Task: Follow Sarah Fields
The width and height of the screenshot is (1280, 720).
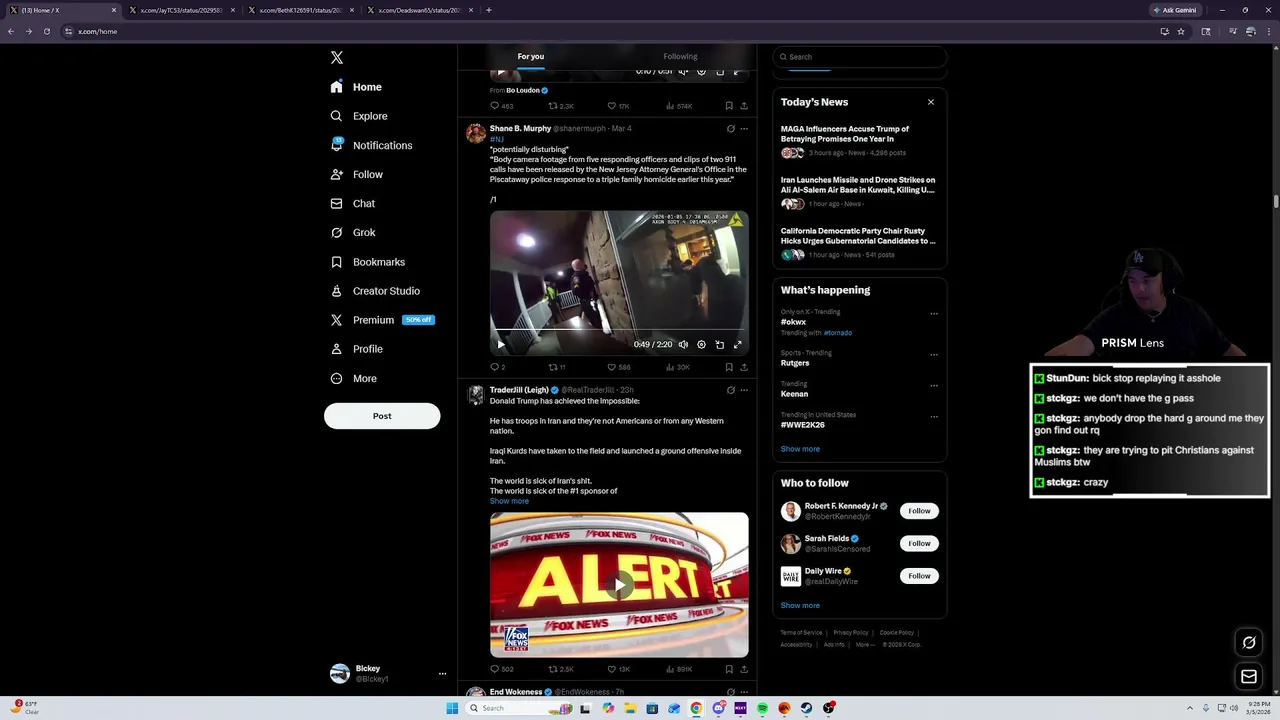Action: [919, 543]
